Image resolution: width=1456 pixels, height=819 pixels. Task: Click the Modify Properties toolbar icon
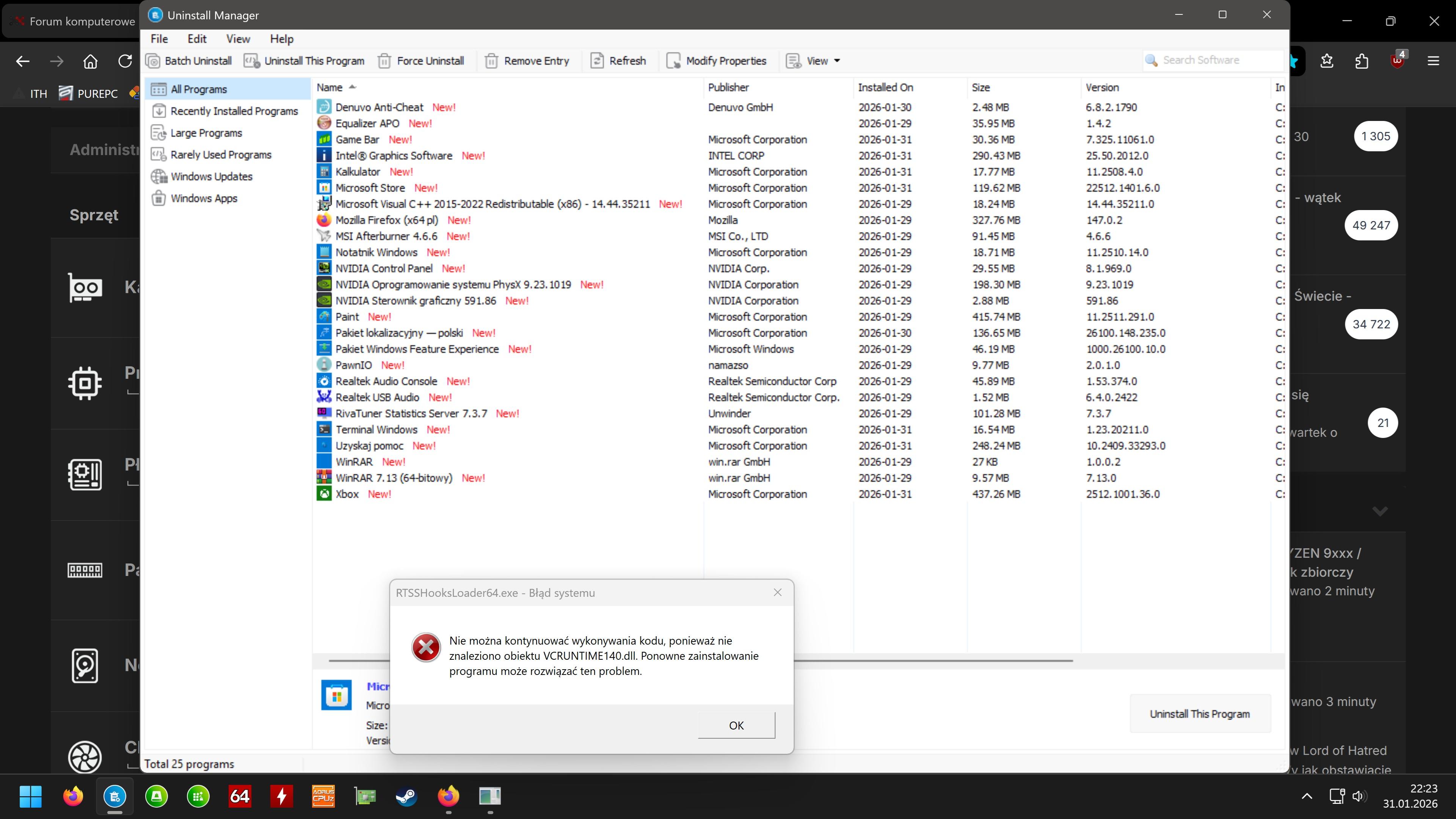point(673,61)
